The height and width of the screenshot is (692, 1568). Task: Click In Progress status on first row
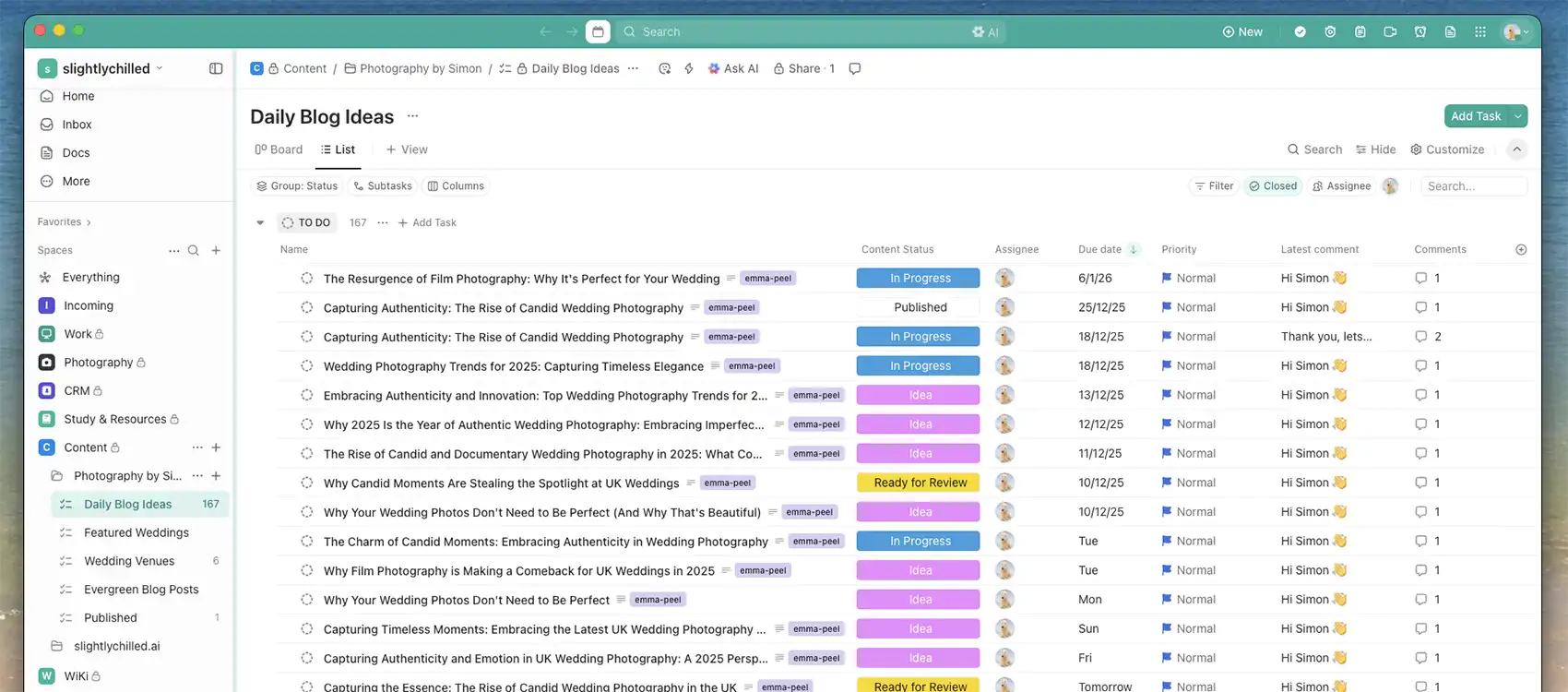pos(918,278)
